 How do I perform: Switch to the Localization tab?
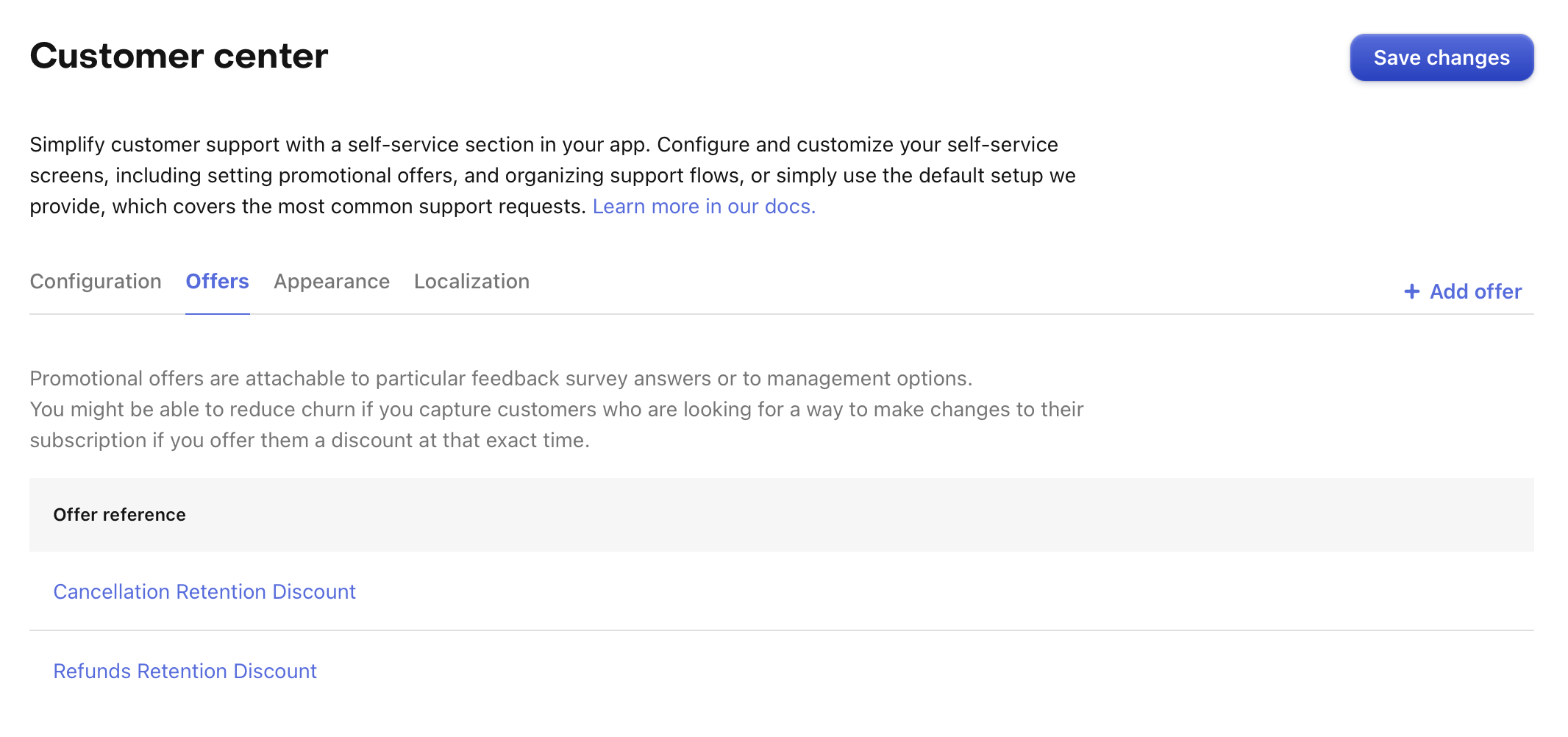pyautogui.click(x=471, y=281)
